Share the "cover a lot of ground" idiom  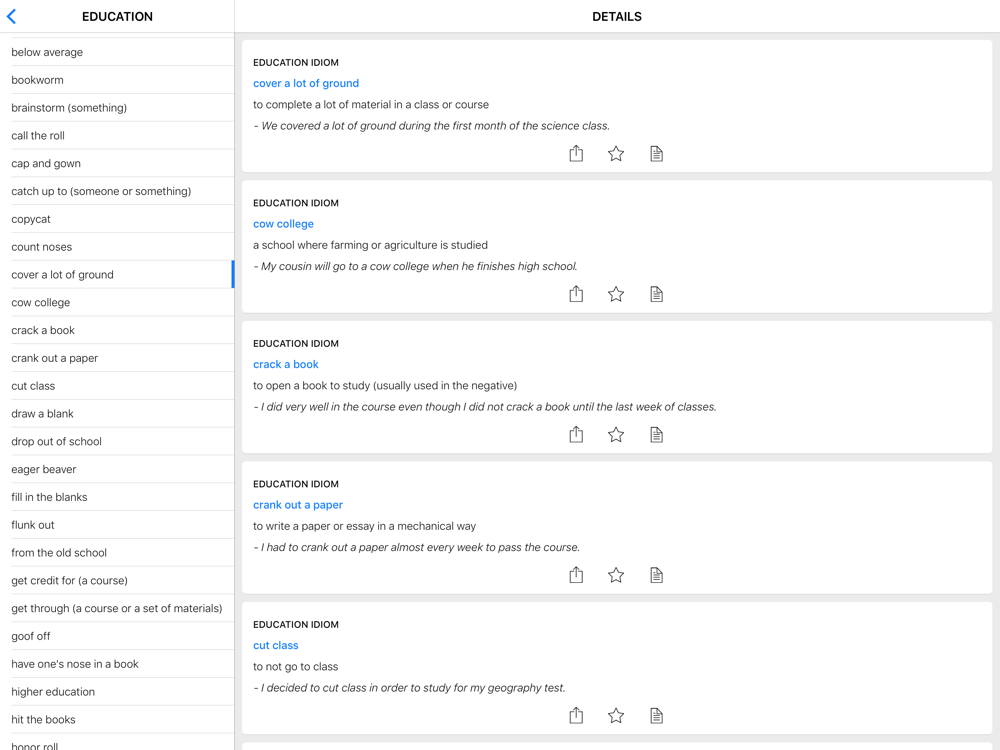[x=576, y=153]
